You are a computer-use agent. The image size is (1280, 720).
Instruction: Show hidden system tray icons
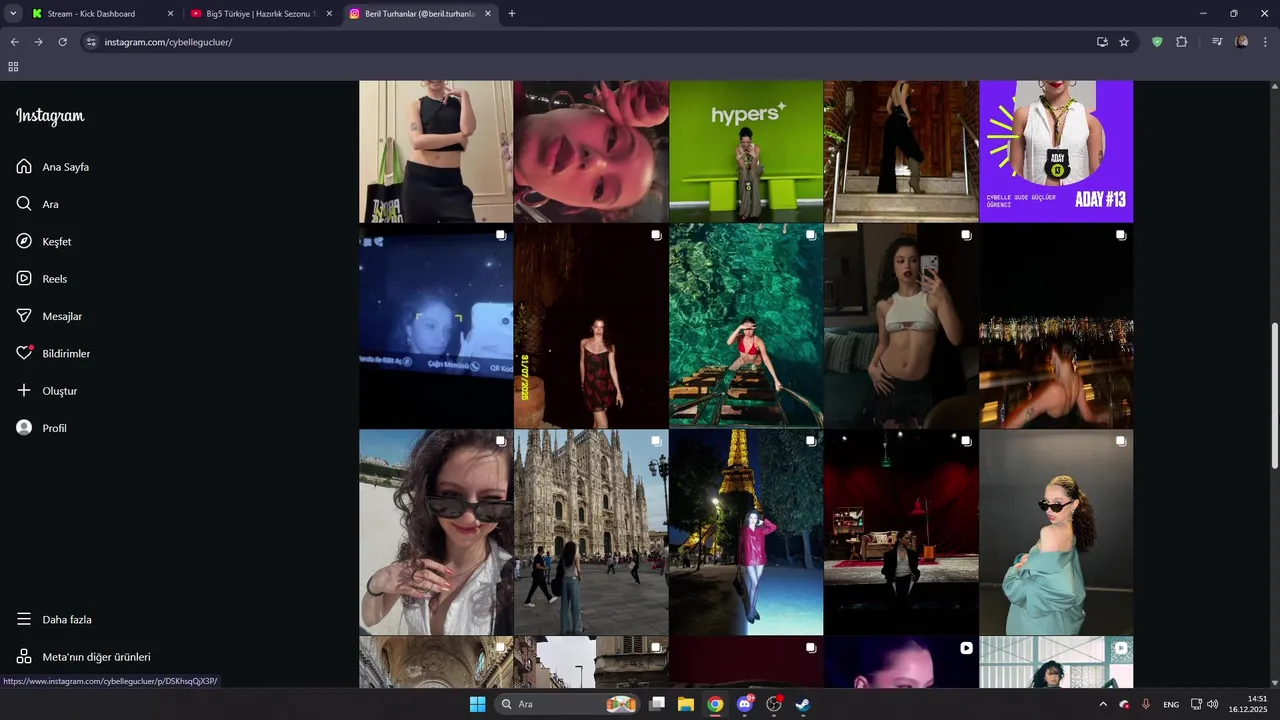[x=1103, y=704]
